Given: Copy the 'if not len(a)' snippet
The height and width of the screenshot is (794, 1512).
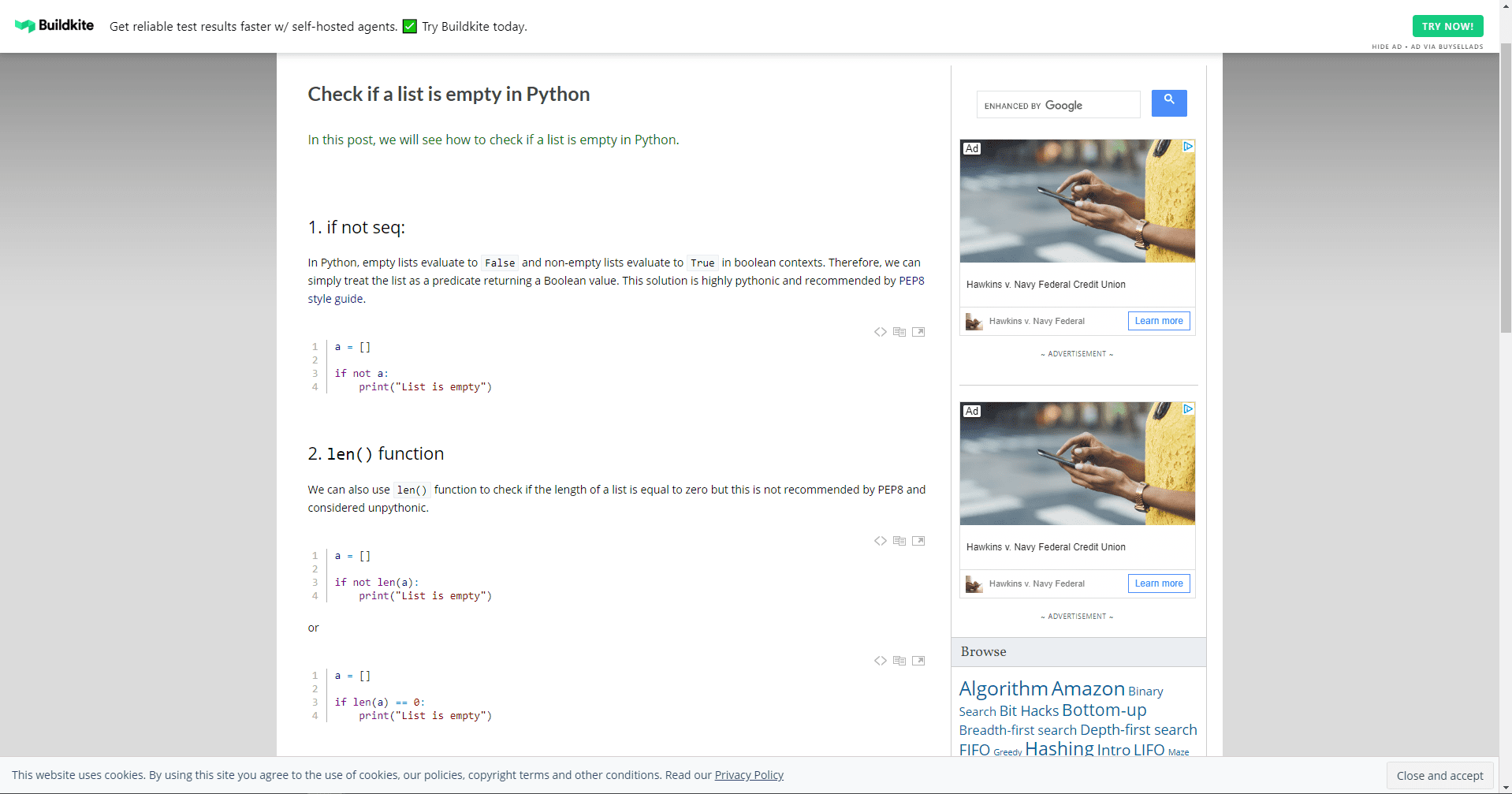Looking at the screenshot, I should click(x=899, y=541).
